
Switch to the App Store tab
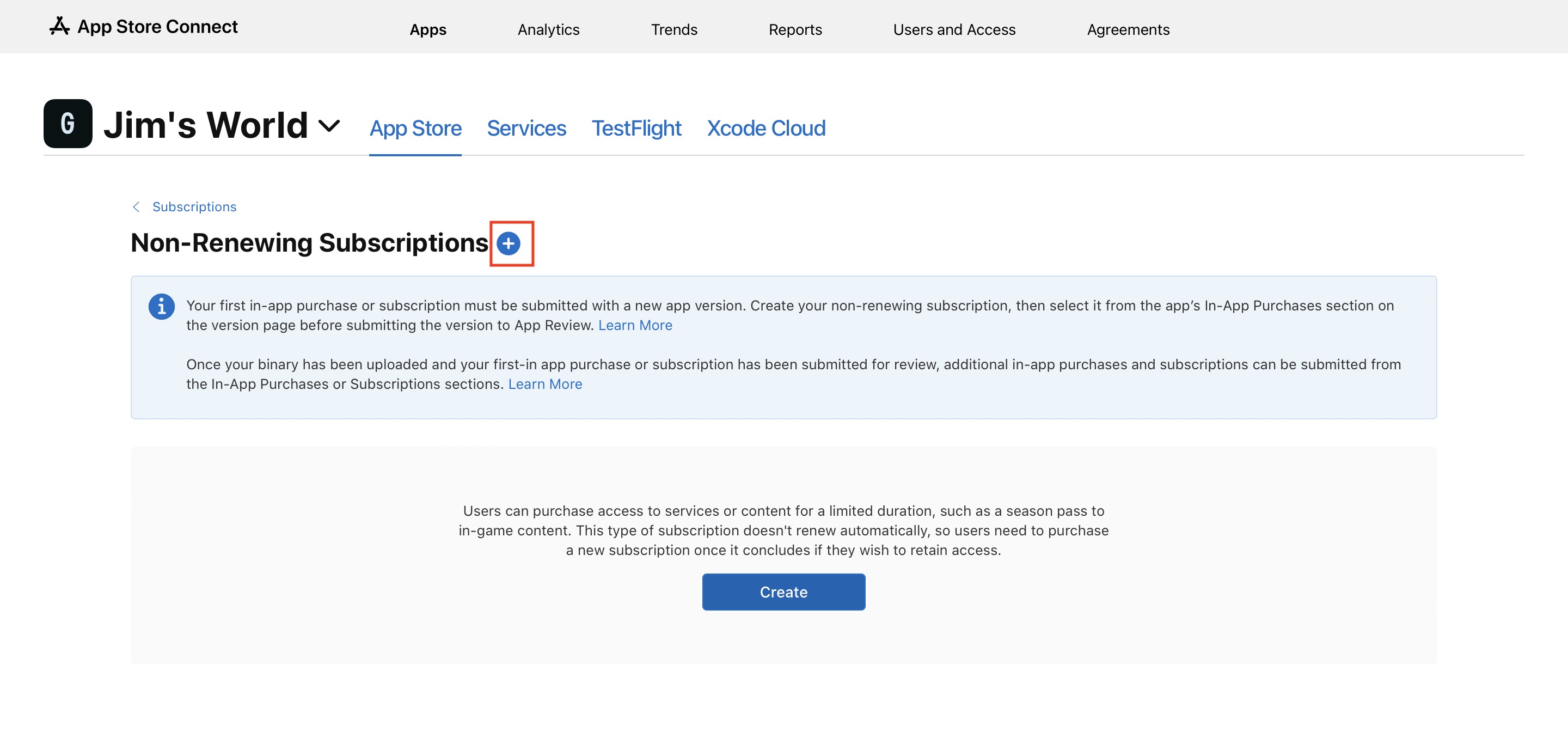point(415,128)
